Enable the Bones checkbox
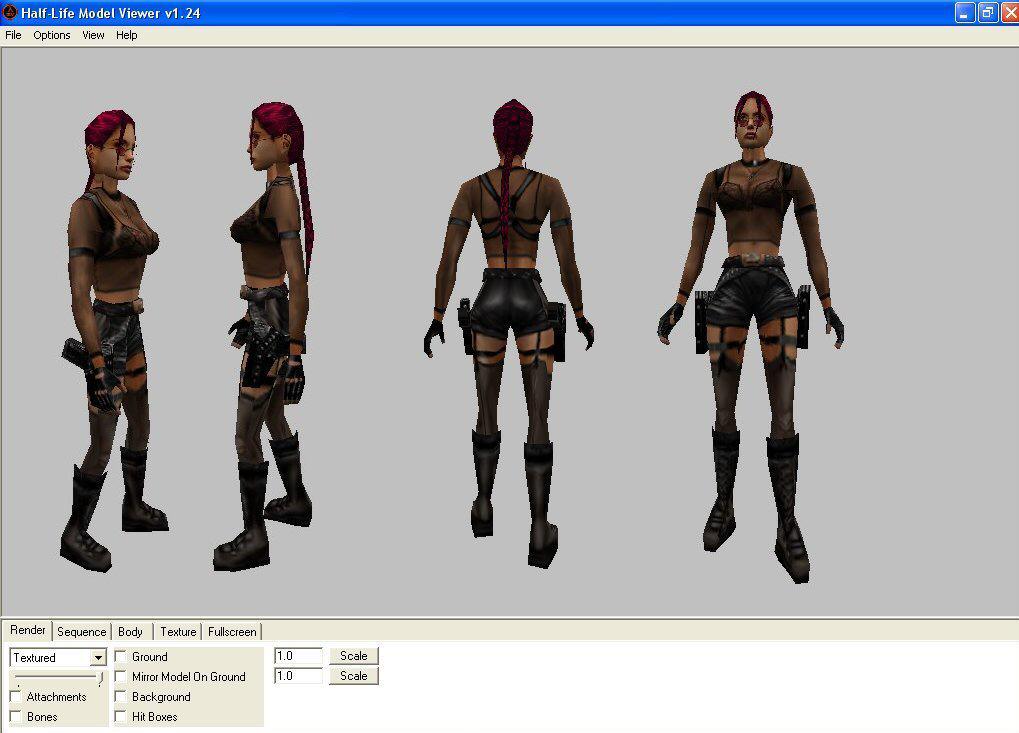Screen dimensions: 1019x733 (16, 717)
